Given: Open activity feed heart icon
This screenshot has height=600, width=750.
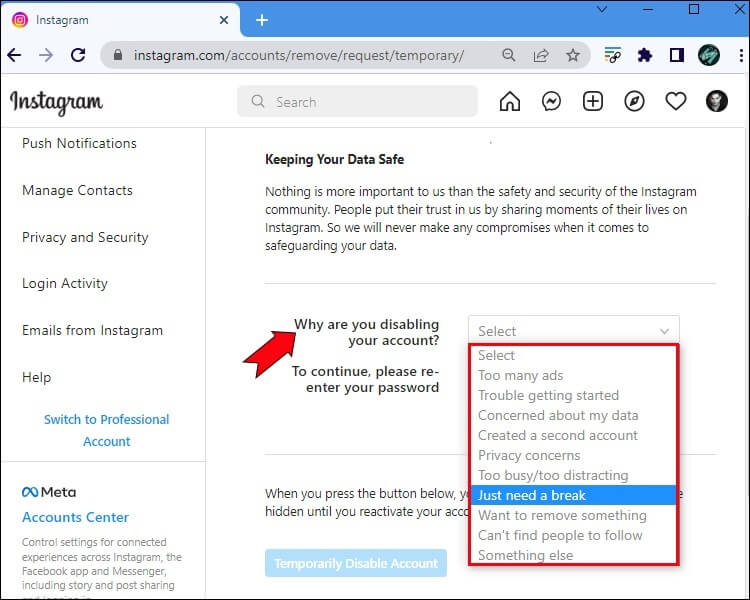Looking at the screenshot, I should click(676, 101).
